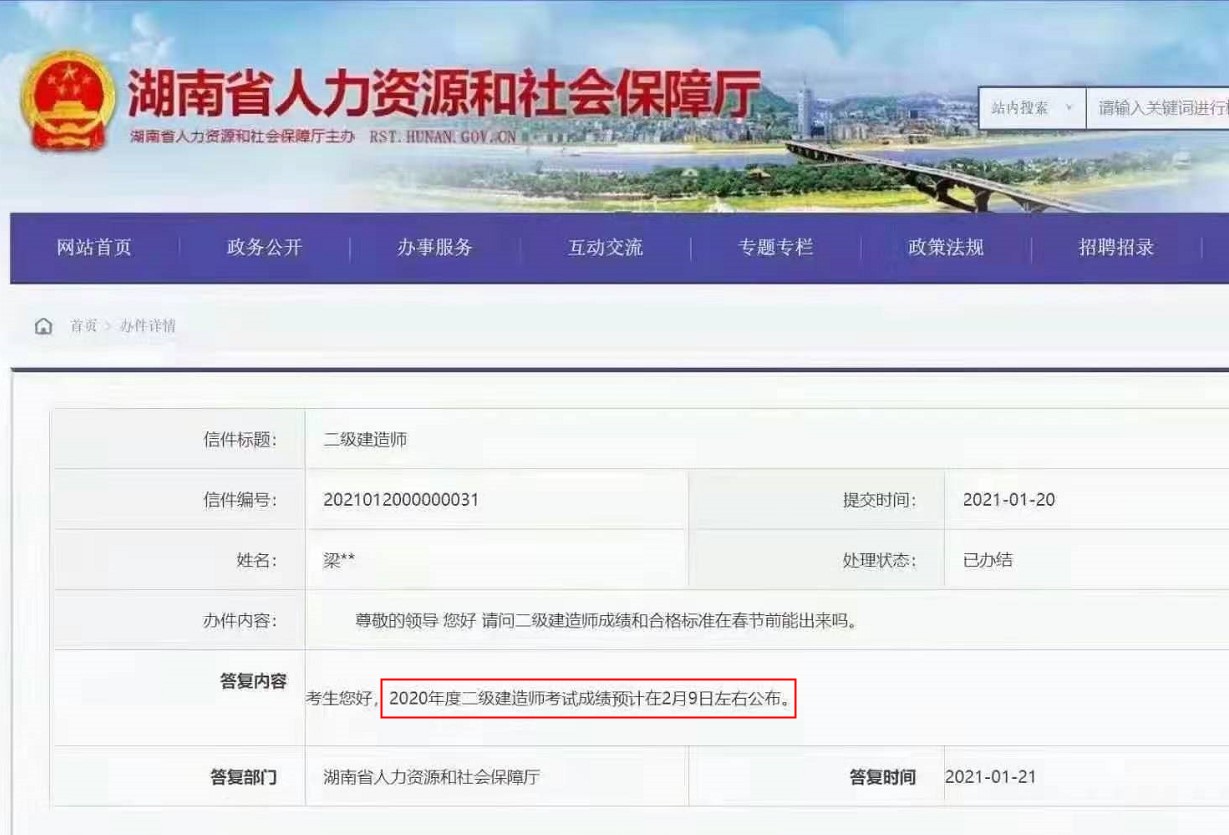Open the 招聘招录 menu item
The width and height of the screenshot is (1229, 835).
coord(1117,248)
